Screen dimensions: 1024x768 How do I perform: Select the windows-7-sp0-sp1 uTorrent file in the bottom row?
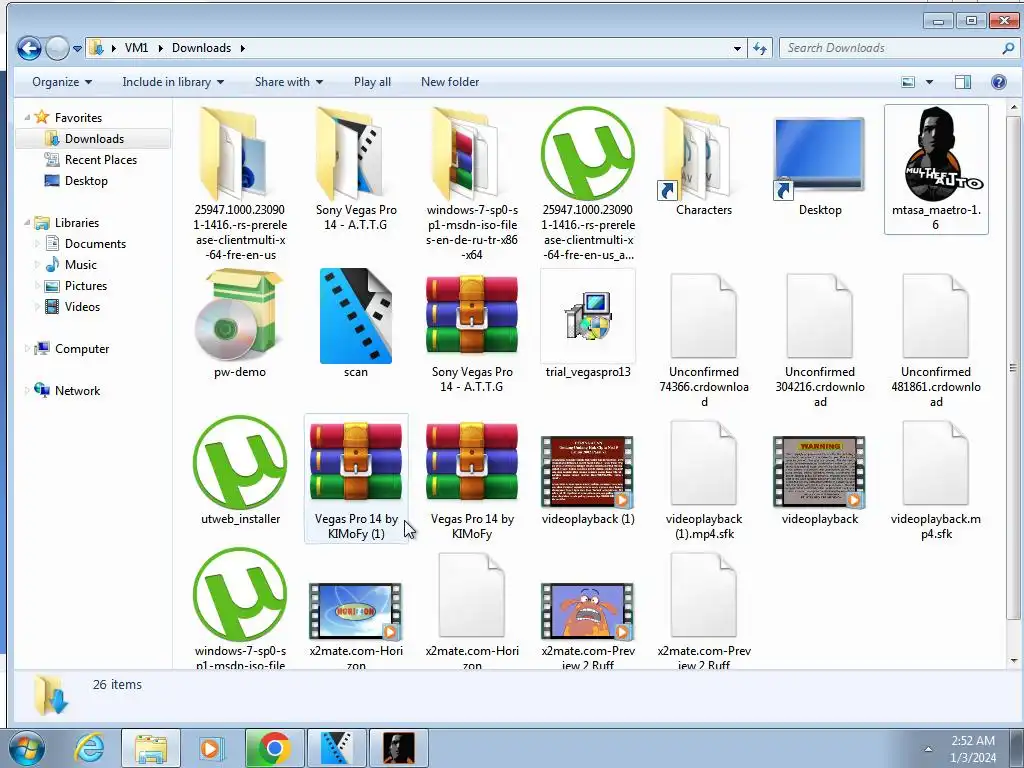tap(240, 609)
